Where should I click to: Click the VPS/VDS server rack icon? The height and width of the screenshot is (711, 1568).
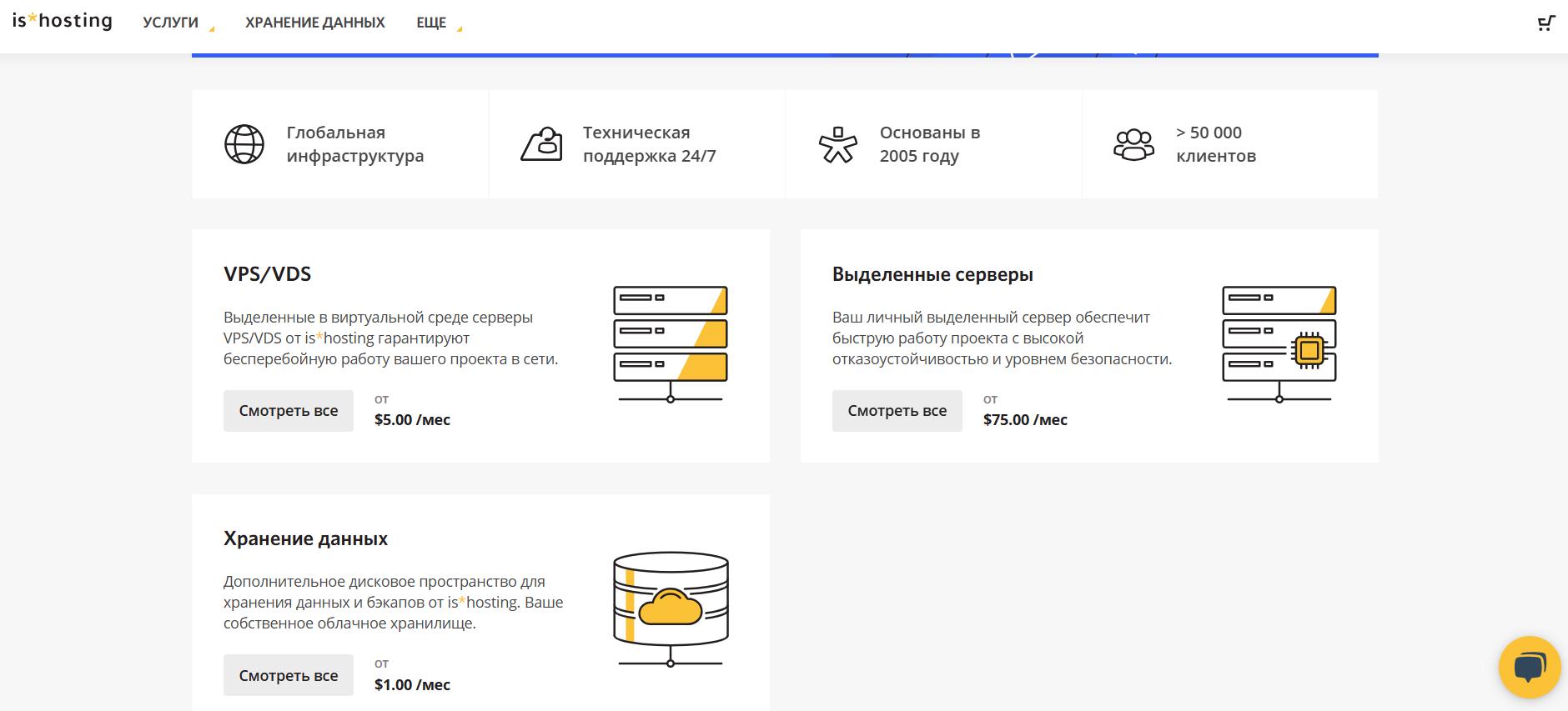[x=671, y=344]
